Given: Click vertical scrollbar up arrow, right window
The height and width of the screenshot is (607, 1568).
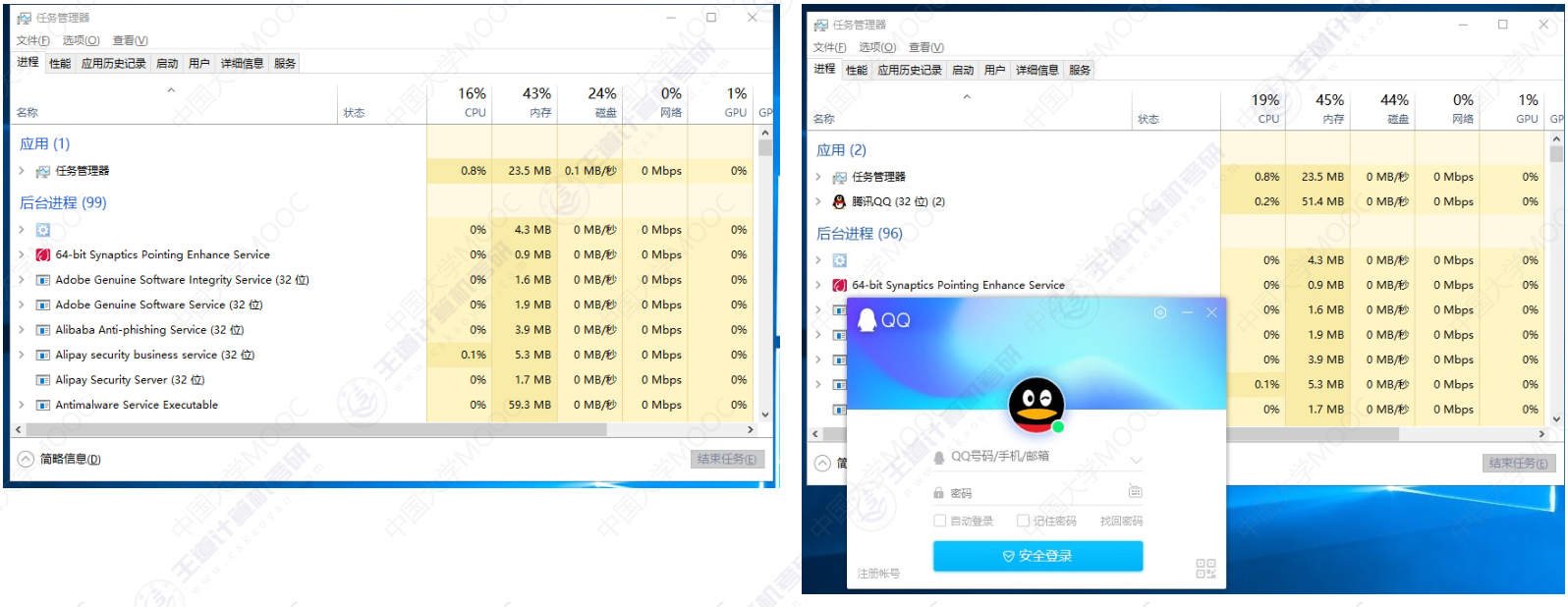Looking at the screenshot, I should (1556, 140).
